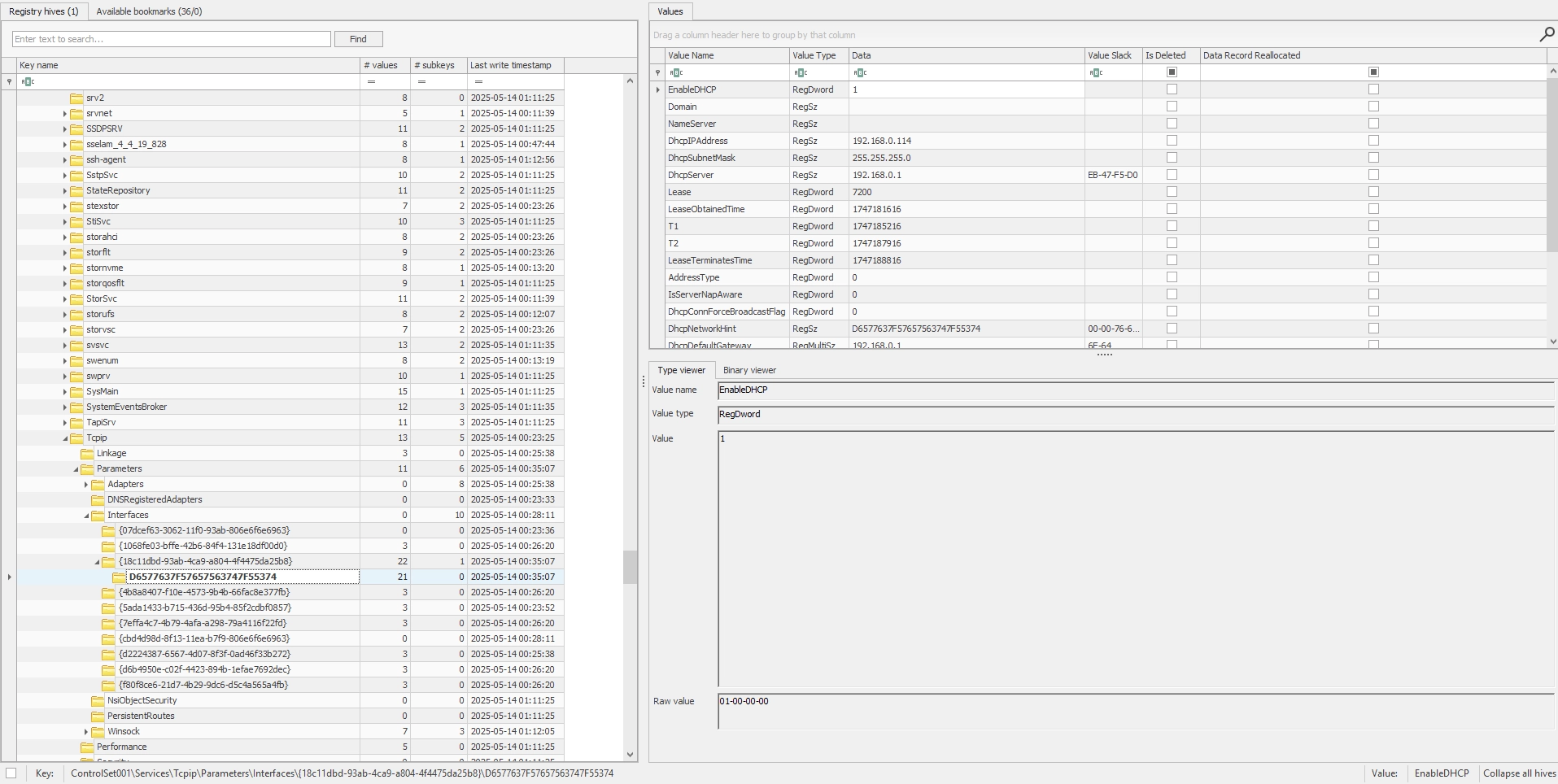
Task: Click Collapse all hives button
Action: tap(1519, 773)
